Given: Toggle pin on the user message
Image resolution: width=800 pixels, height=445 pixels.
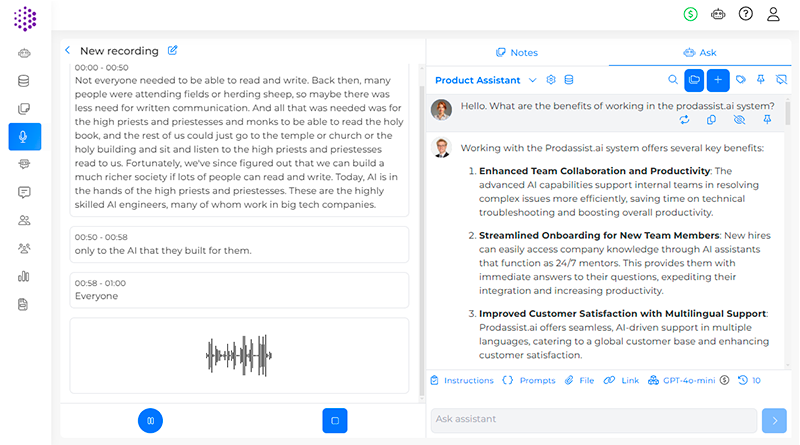Looking at the screenshot, I should 767,120.
